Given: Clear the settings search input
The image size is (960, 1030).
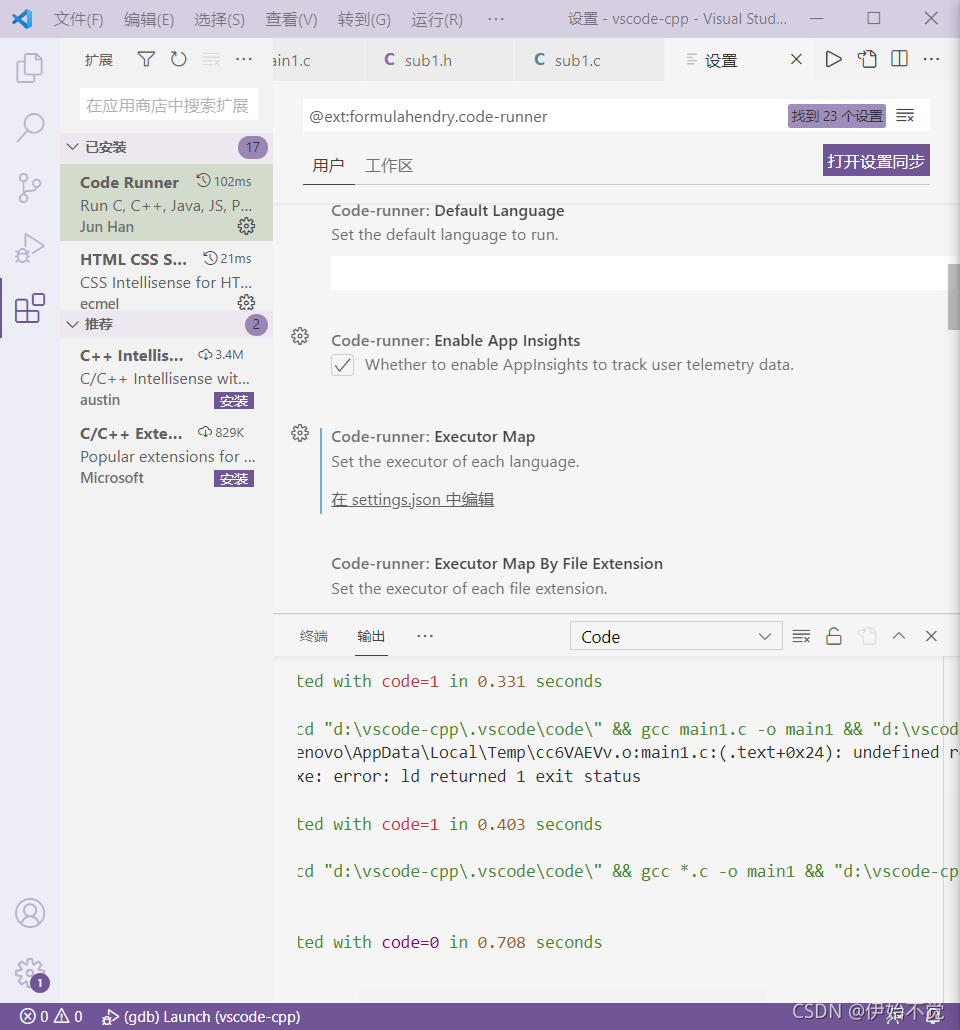Looking at the screenshot, I should coord(905,116).
